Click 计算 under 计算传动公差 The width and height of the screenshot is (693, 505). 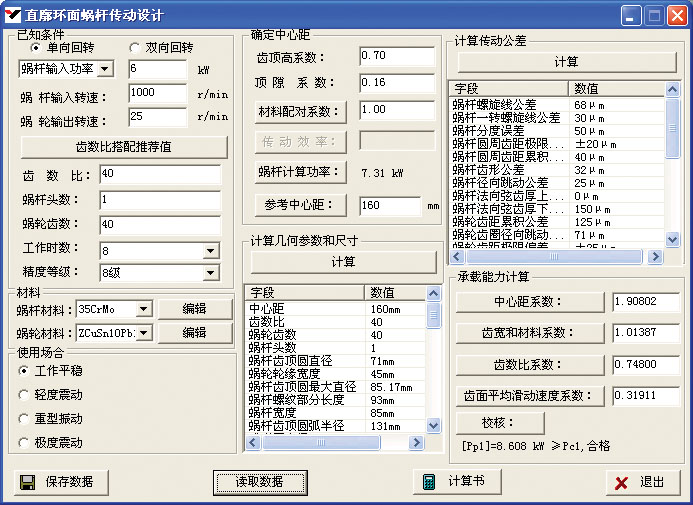pos(566,62)
